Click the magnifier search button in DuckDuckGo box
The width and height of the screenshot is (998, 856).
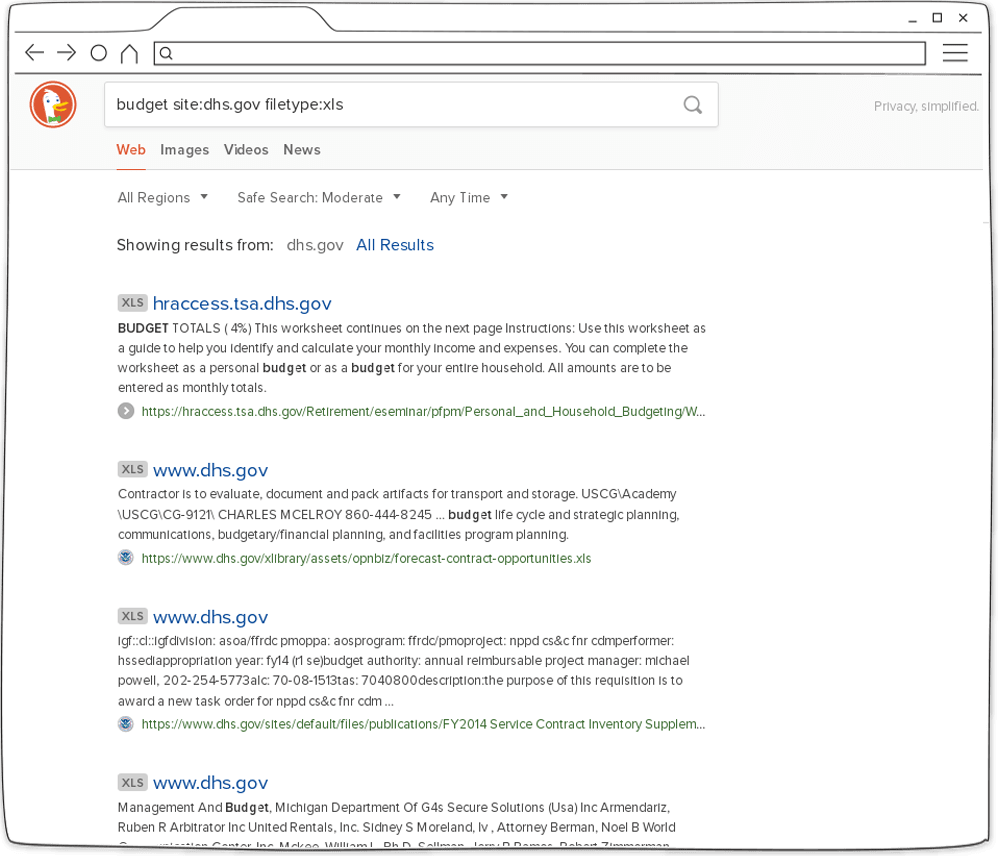tap(692, 104)
